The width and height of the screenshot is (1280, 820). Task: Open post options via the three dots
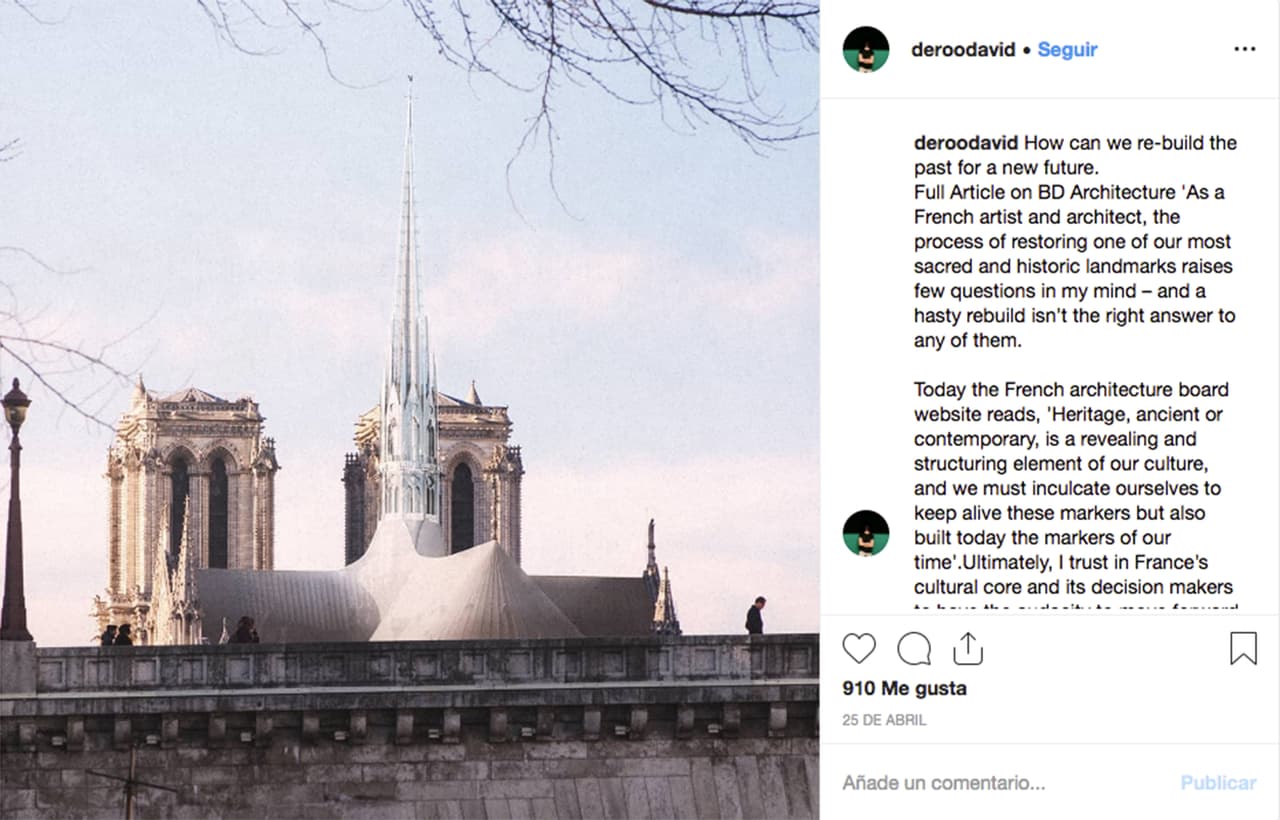[x=1245, y=48]
